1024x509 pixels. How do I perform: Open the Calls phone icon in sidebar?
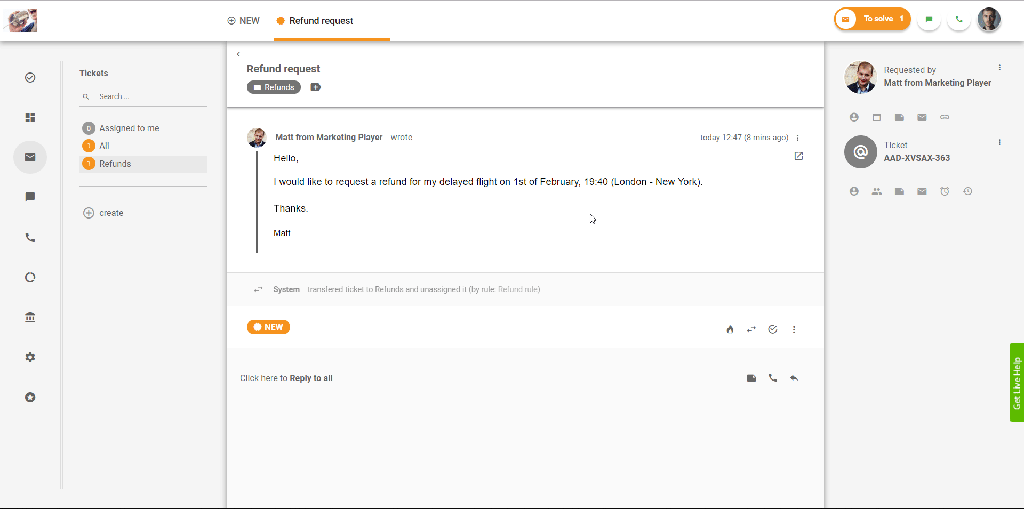coord(30,238)
